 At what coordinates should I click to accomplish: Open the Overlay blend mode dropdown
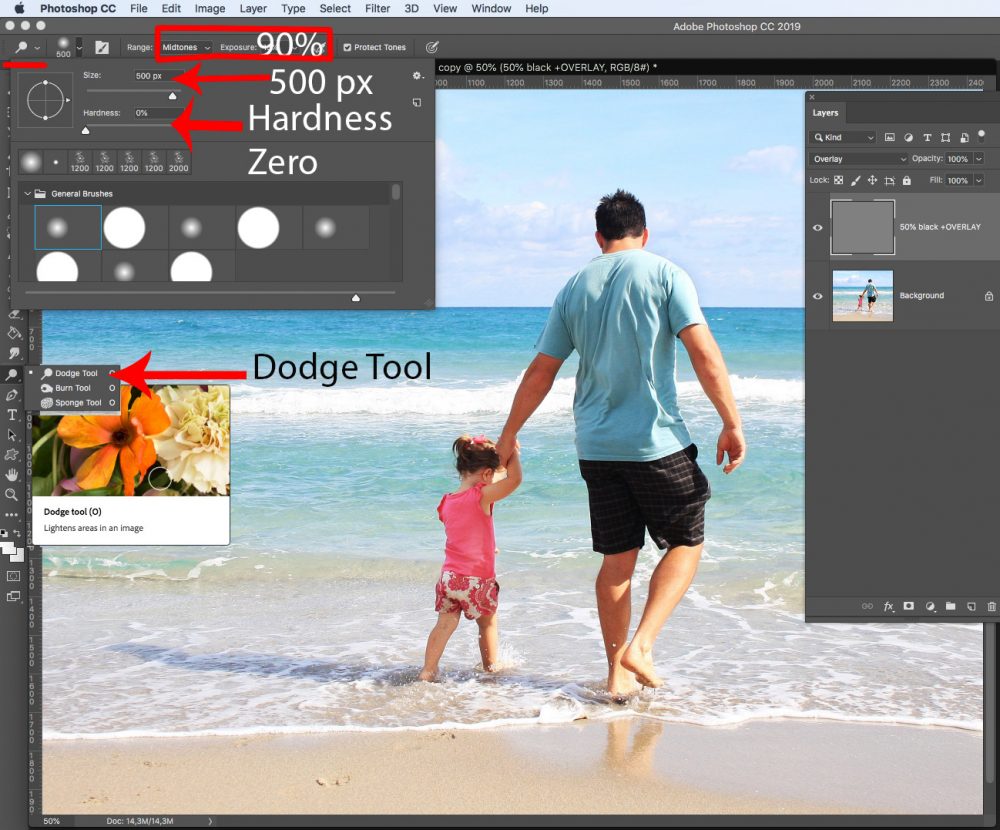858,159
